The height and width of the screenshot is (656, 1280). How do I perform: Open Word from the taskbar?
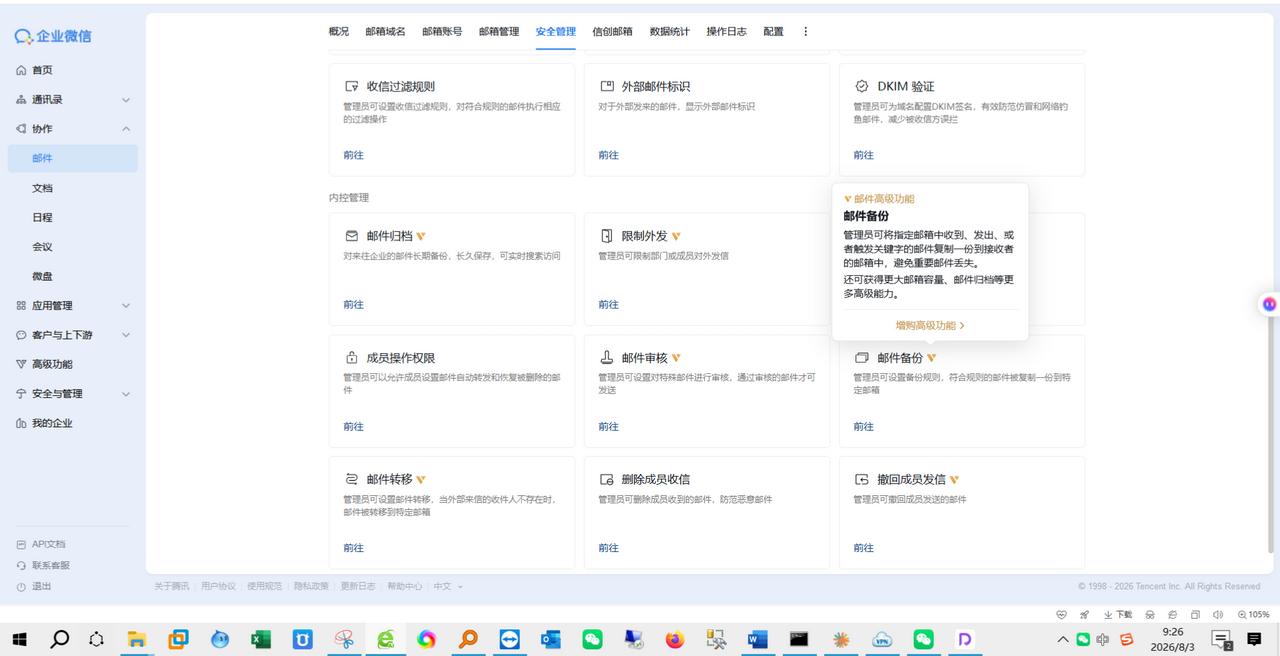click(757, 639)
